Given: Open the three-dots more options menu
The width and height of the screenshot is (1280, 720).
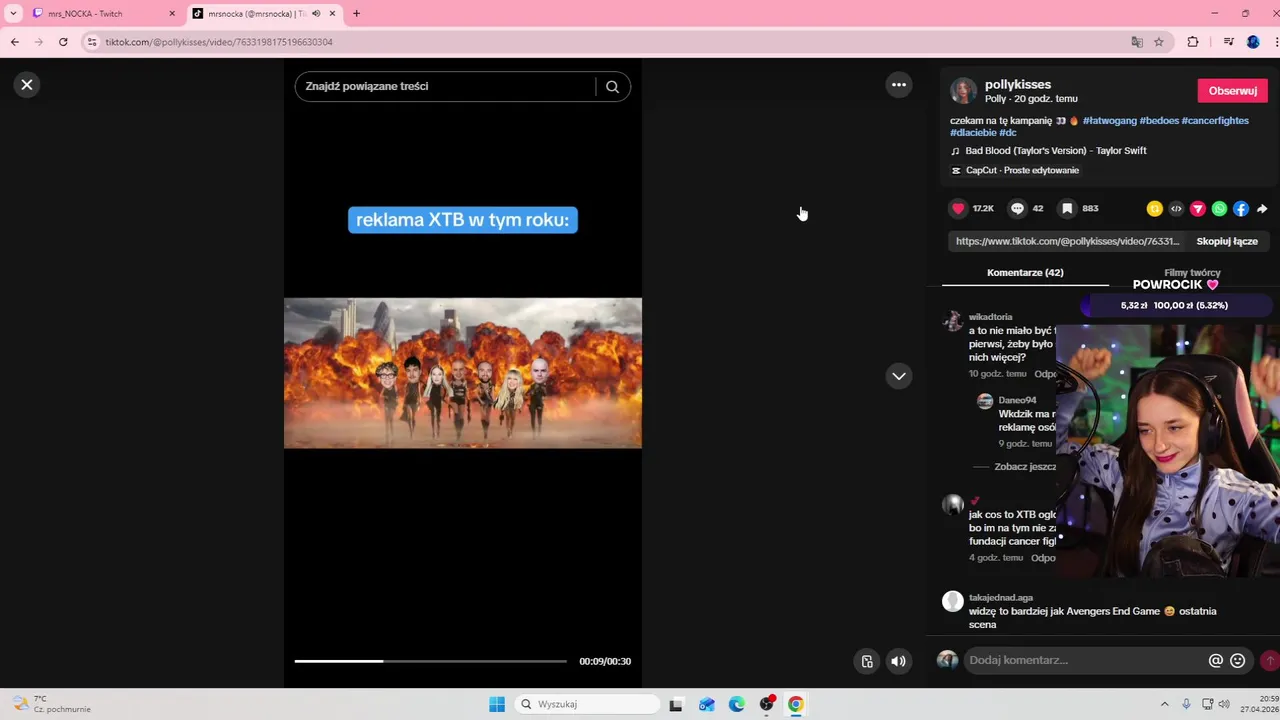Looking at the screenshot, I should coord(899,85).
